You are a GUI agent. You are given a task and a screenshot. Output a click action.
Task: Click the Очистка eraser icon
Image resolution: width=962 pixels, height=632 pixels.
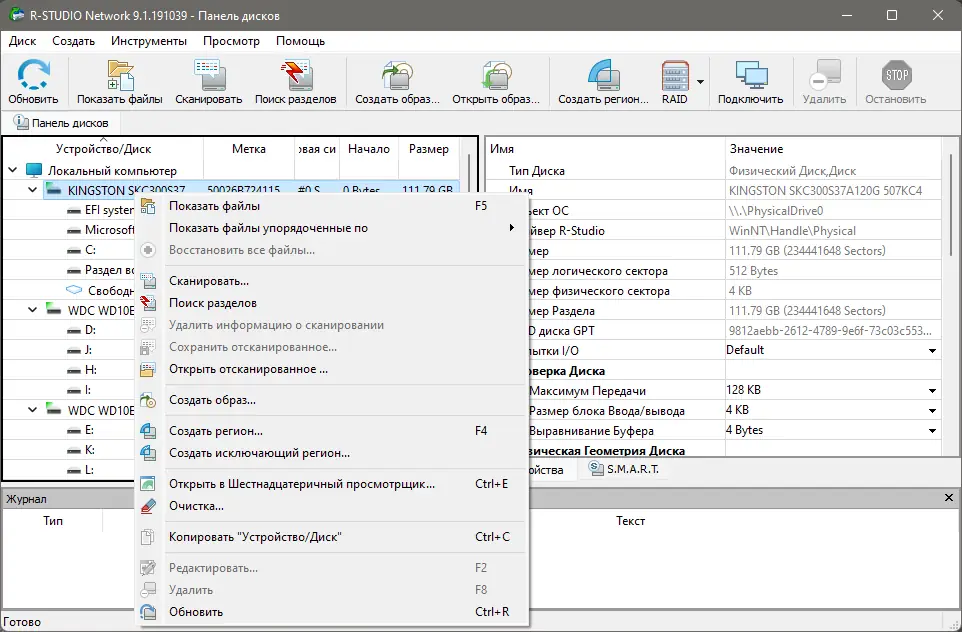click(x=148, y=506)
